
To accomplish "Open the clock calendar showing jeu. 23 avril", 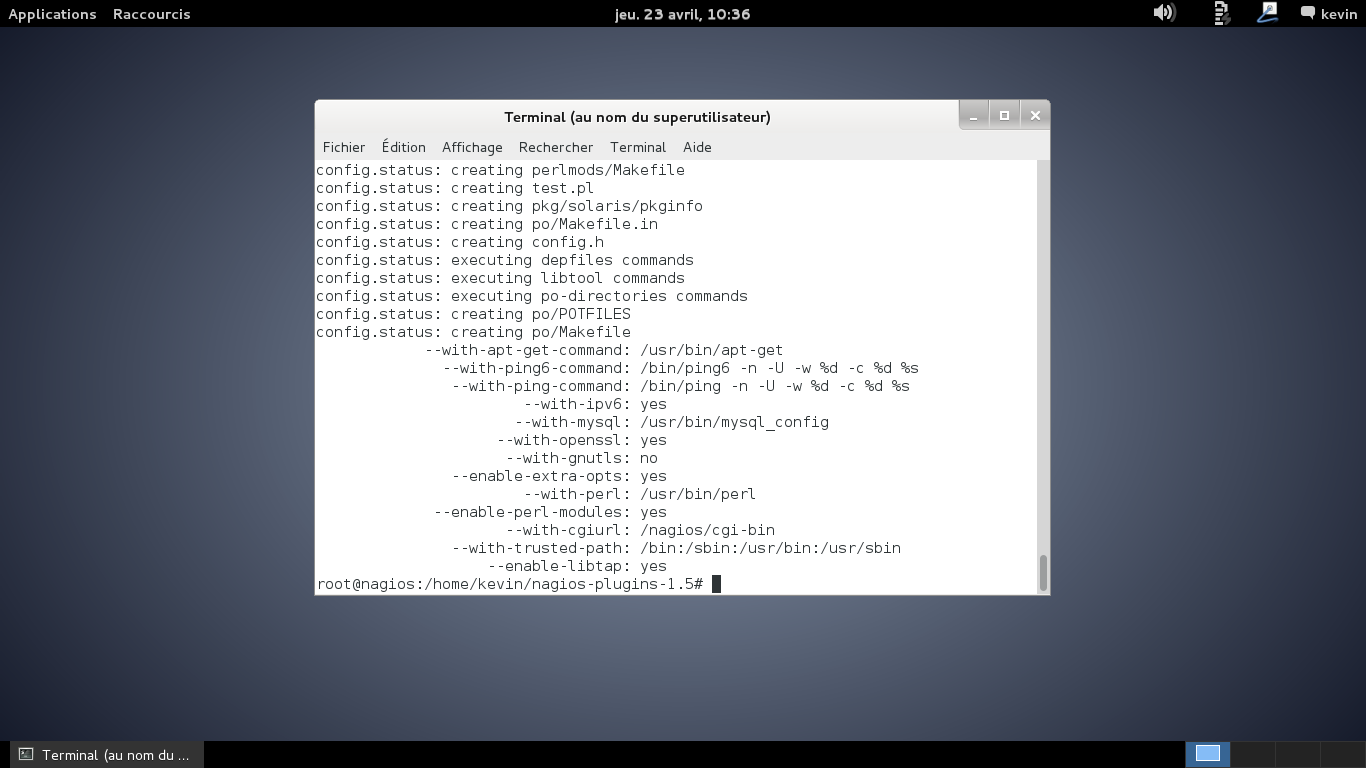I will tap(683, 14).
